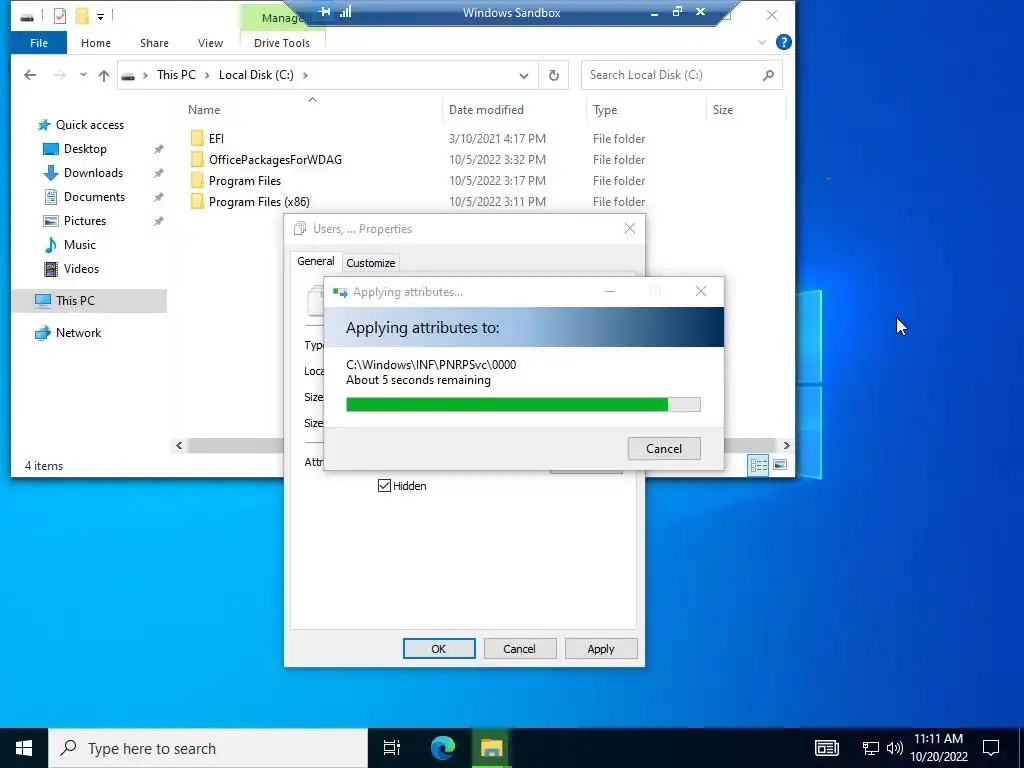Expand chevron after Local Disk (C:) breadcrumb
1024x768 pixels.
(305, 75)
